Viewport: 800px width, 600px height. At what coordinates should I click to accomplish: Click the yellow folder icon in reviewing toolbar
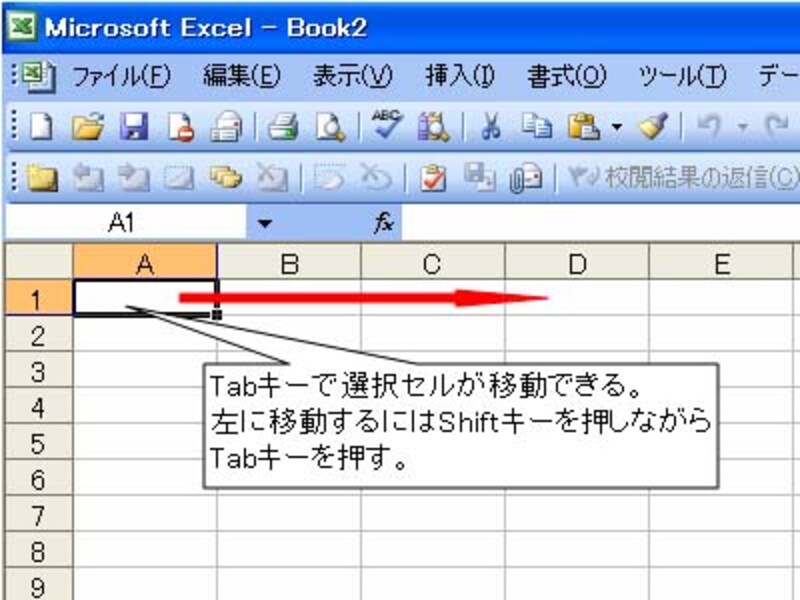coord(42,178)
